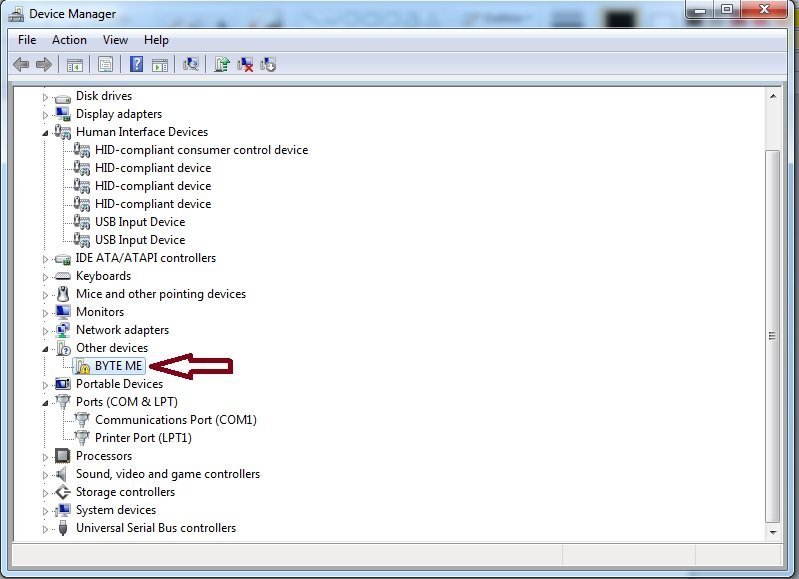Open the File menu
This screenshot has width=799, height=579.
pos(27,40)
